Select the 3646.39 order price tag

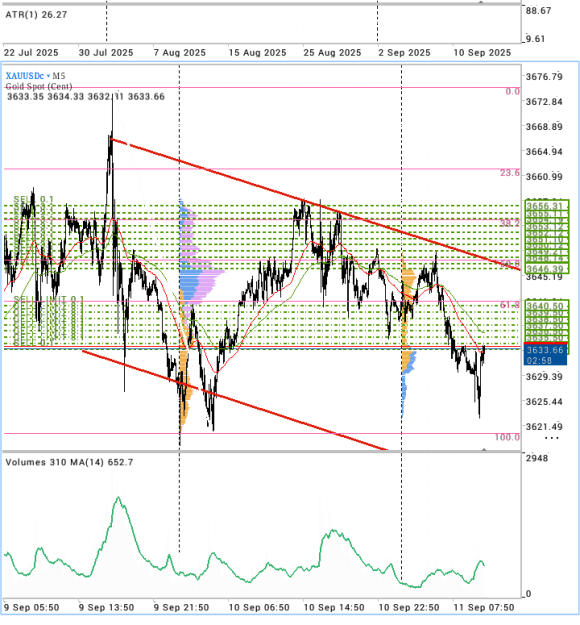[x=547, y=269]
